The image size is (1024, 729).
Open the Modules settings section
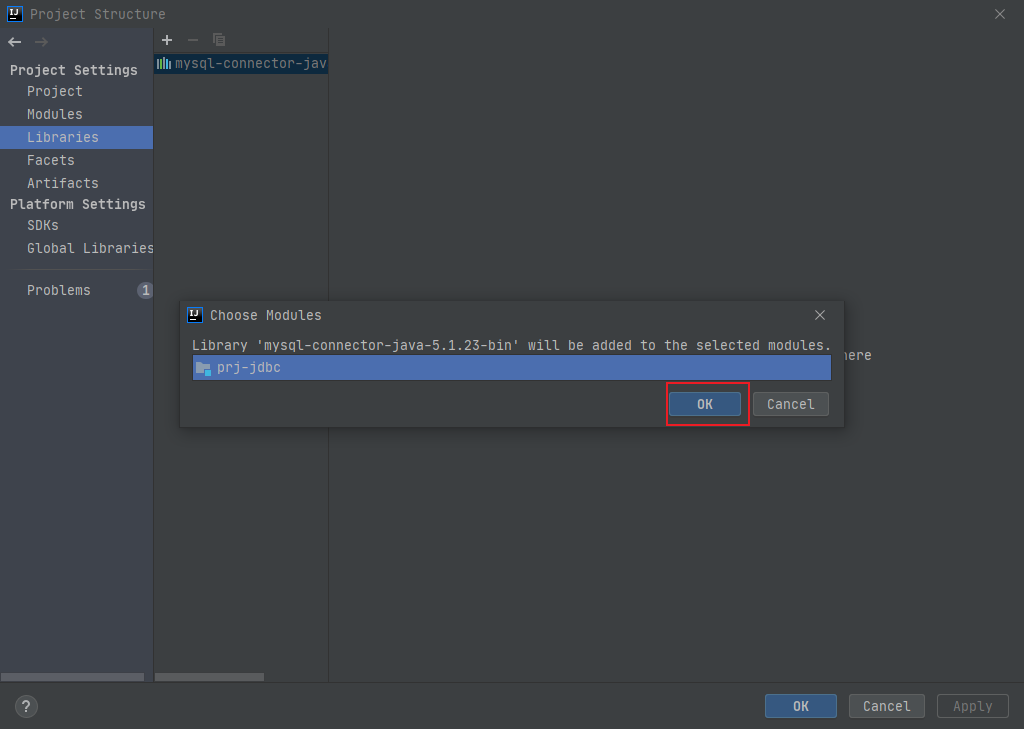(55, 114)
